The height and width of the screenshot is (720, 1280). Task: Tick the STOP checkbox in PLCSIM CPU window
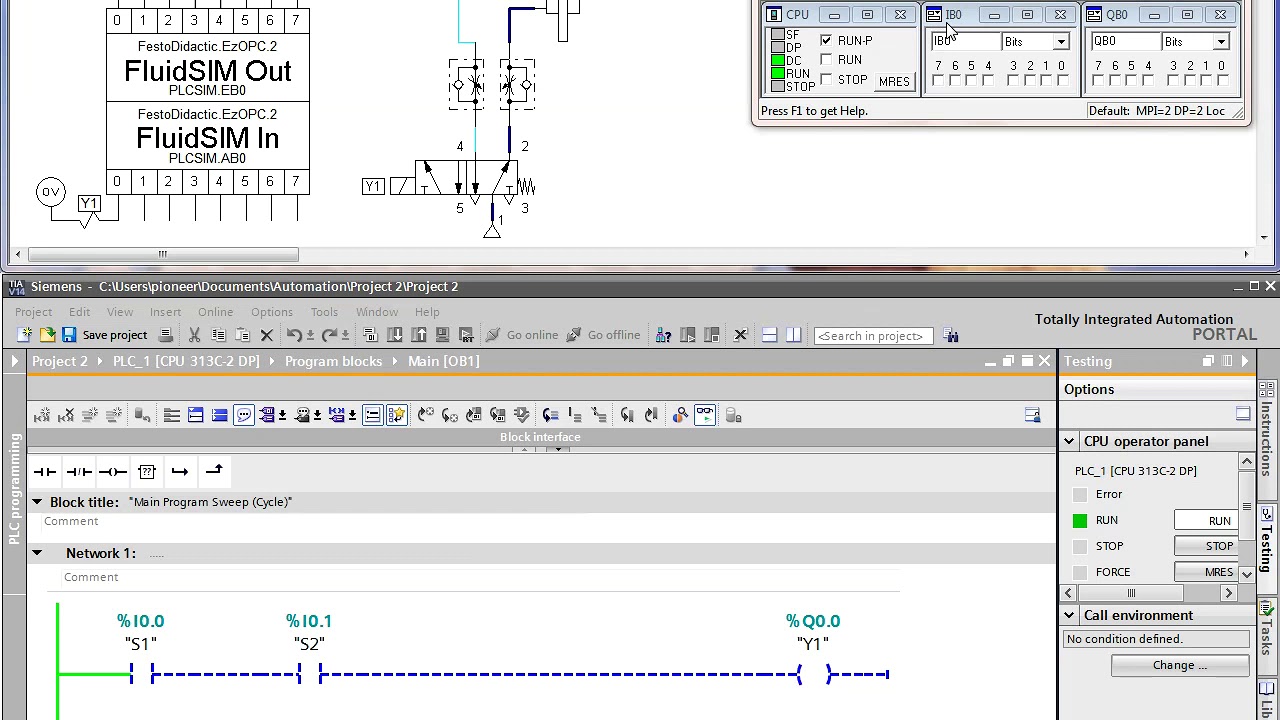(826, 80)
